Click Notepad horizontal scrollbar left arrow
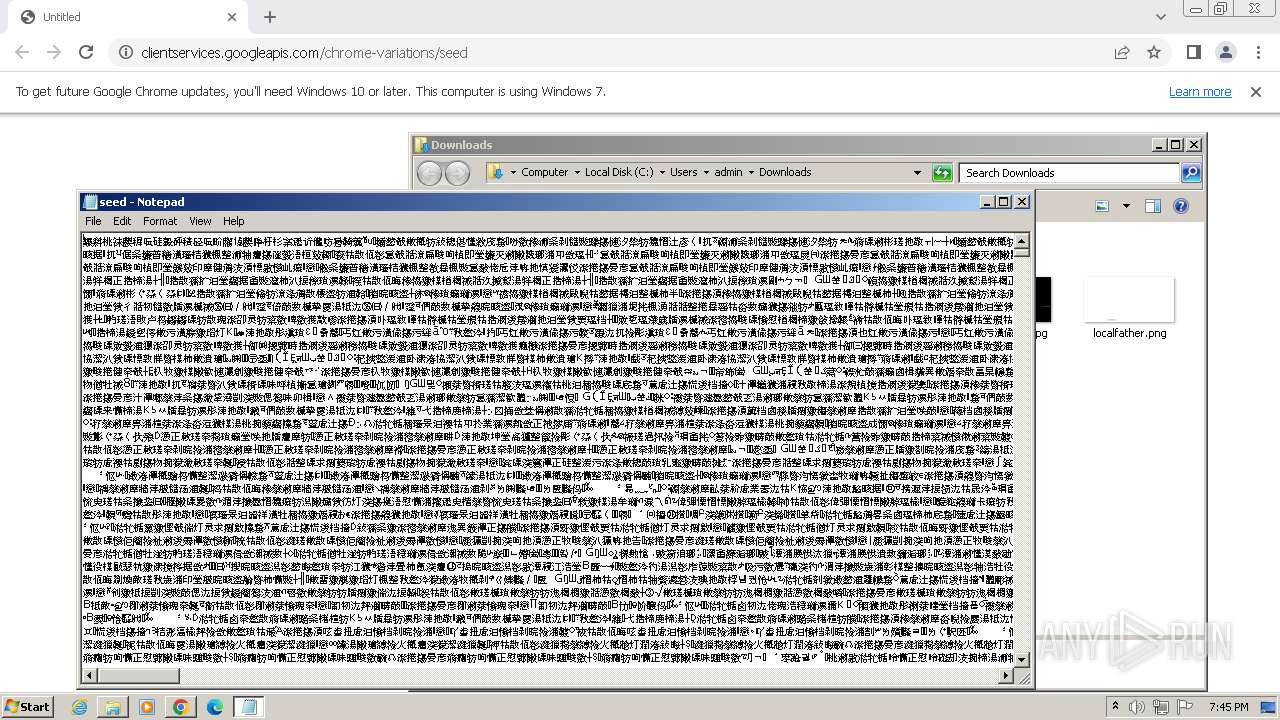1280x720 pixels. pos(89,676)
